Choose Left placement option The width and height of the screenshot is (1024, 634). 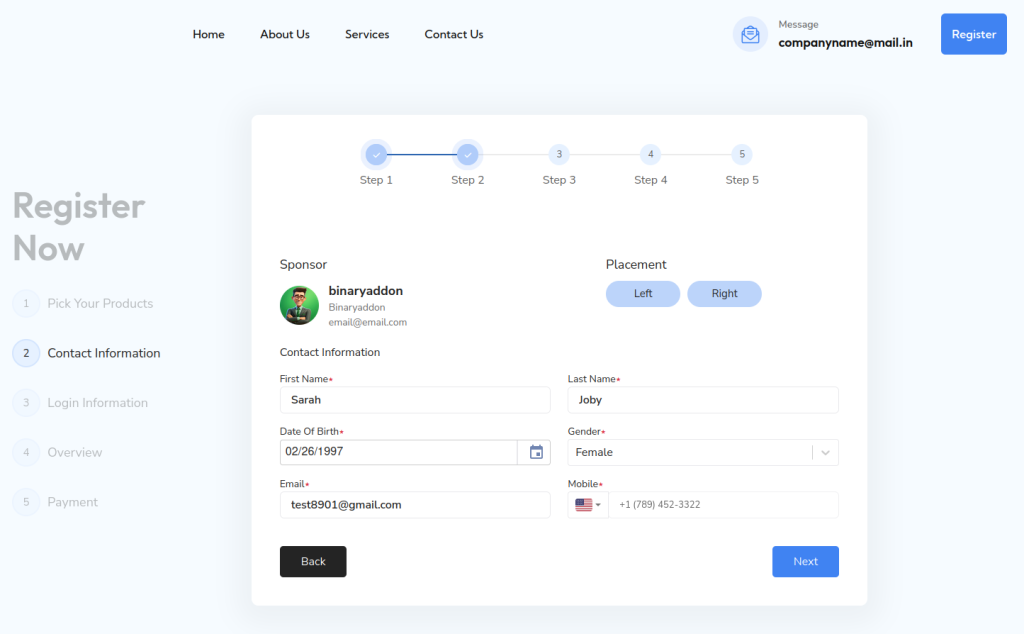[x=643, y=294]
